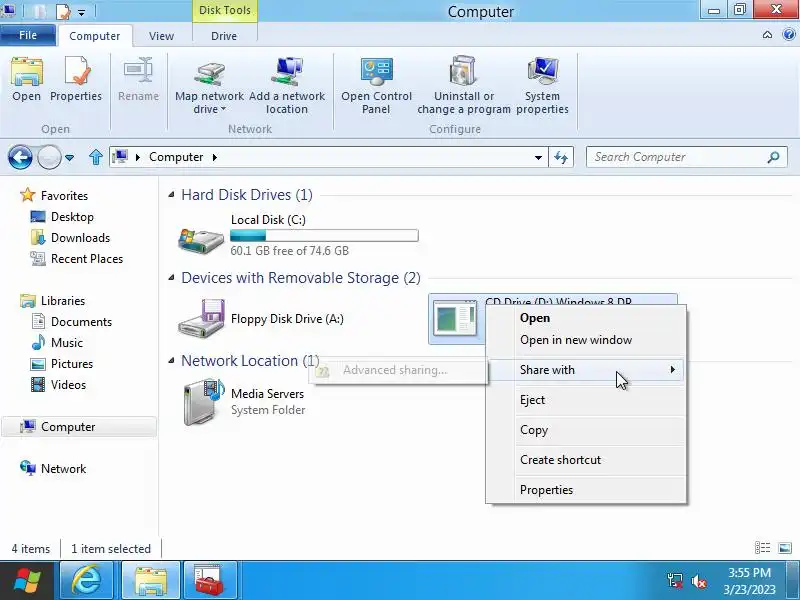
Task: Go back with the Back arrow
Action: point(20,157)
